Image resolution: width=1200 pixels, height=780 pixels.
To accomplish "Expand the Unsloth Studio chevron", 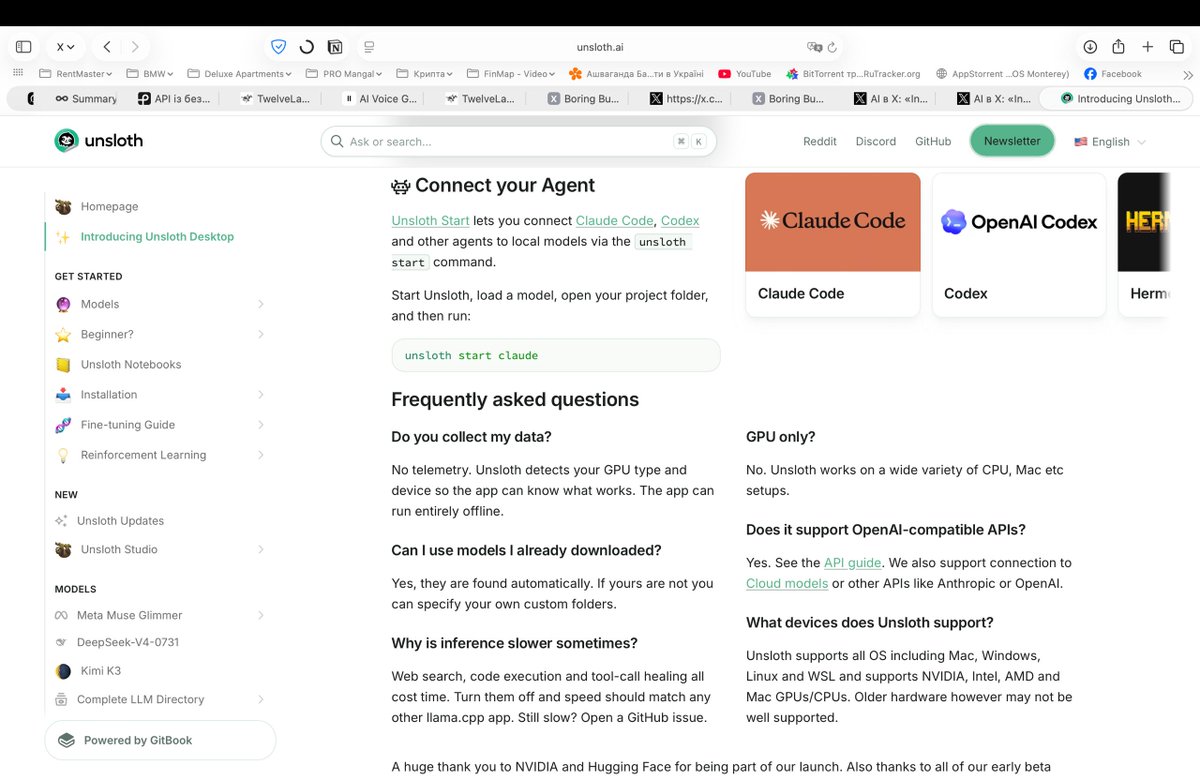I will (x=260, y=549).
